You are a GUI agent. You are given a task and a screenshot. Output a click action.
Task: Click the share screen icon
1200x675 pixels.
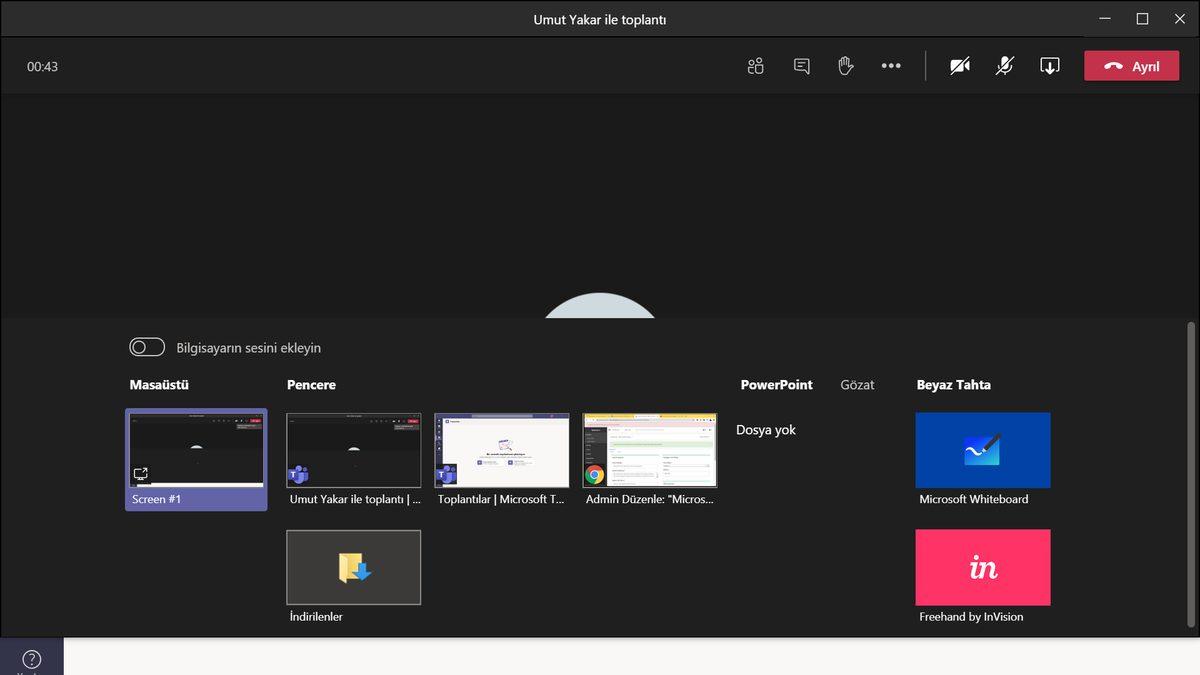click(x=1049, y=65)
